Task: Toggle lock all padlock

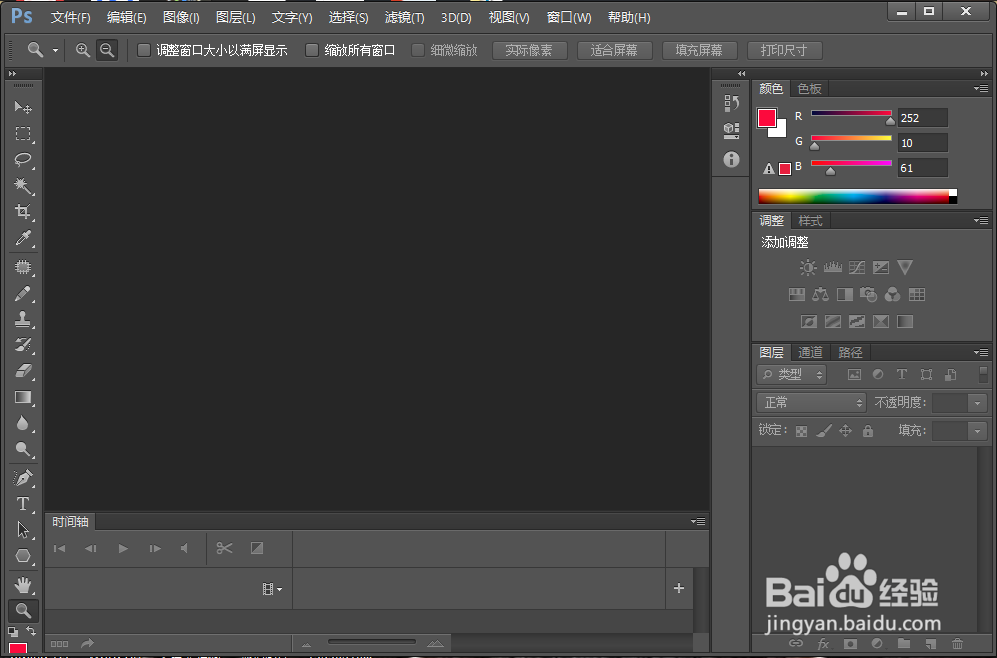Action: 867,431
